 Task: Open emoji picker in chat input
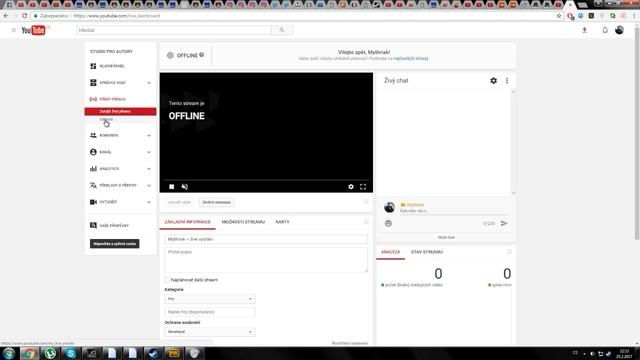(388, 223)
